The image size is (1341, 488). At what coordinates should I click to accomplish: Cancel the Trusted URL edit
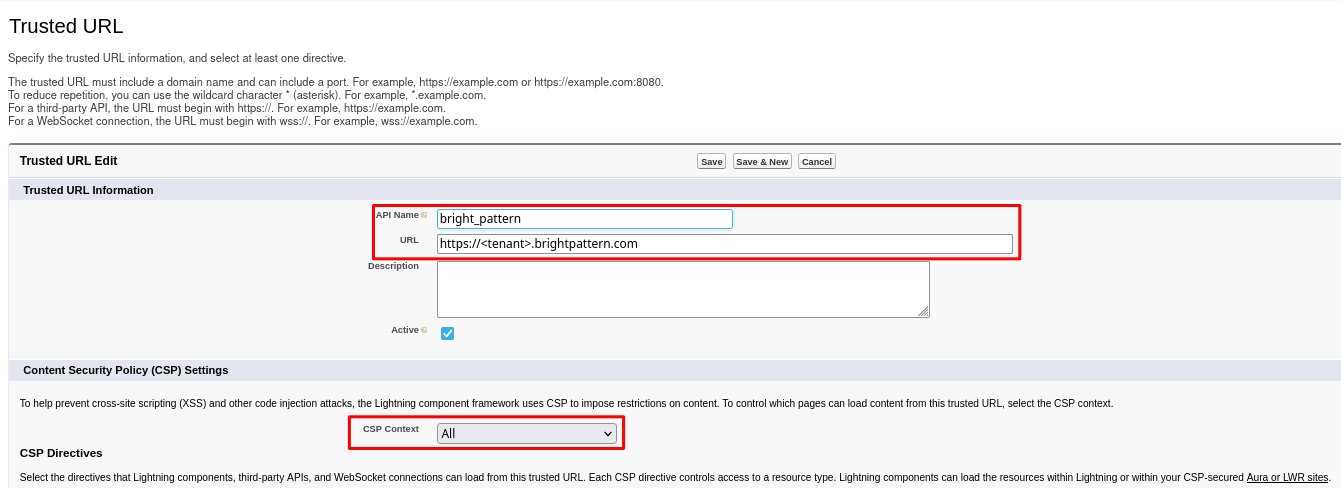[x=817, y=161]
